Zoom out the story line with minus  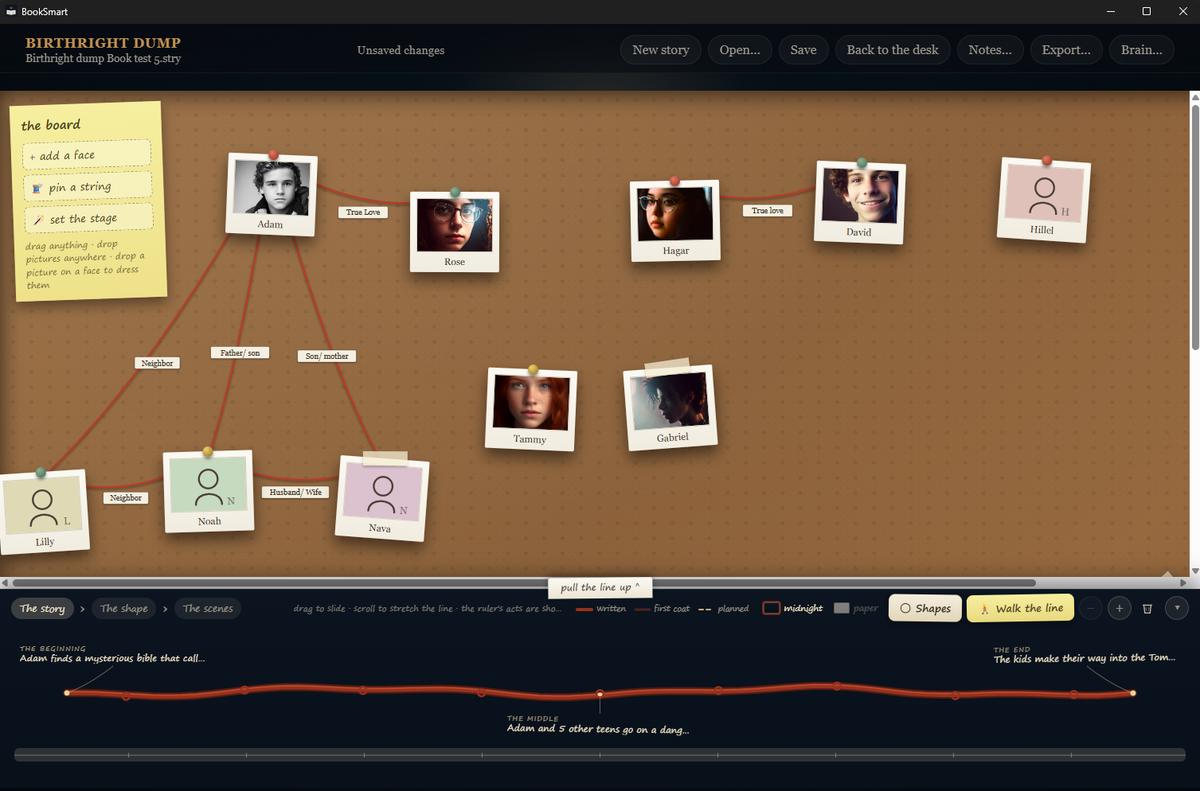coord(1091,608)
